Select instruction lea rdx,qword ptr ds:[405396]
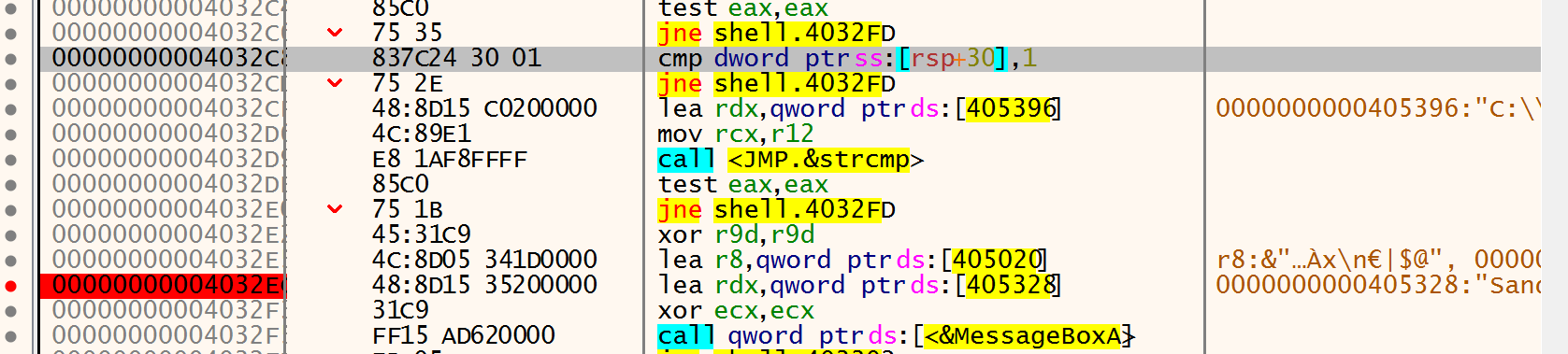Screen dimensions: 1568x354 tap(859, 108)
